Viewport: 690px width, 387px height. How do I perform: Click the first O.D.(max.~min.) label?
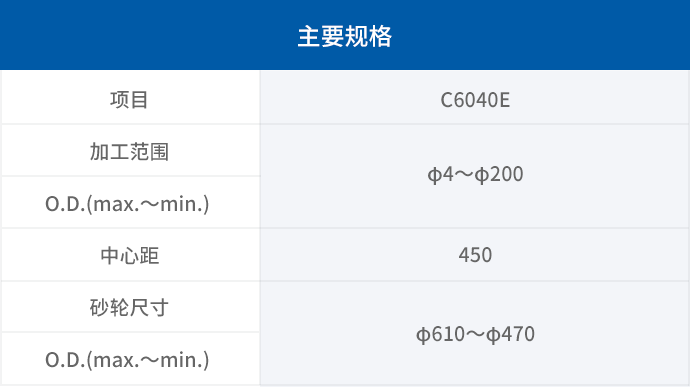click(127, 204)
